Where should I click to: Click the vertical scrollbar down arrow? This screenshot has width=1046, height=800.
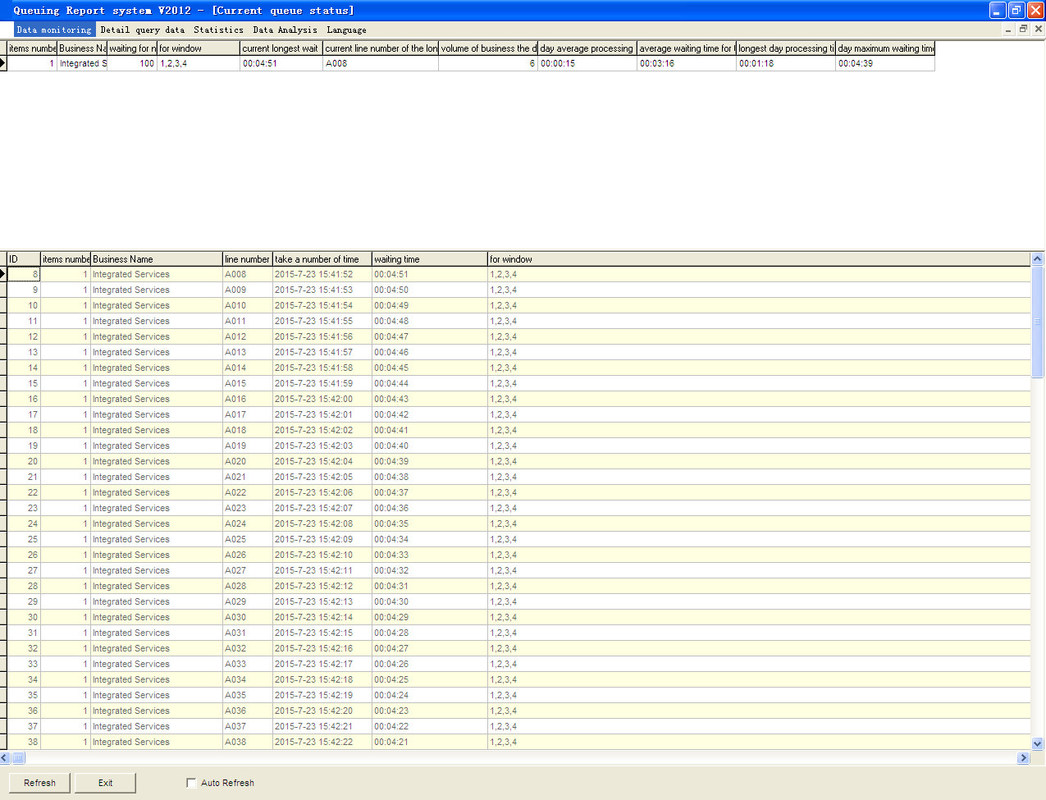tap(1037, 744)
